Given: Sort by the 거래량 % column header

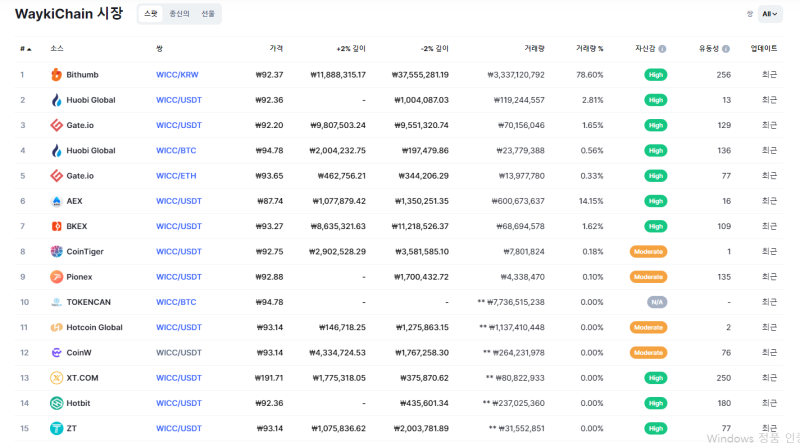Looking at the screenshot, I should tap(589, 48).
